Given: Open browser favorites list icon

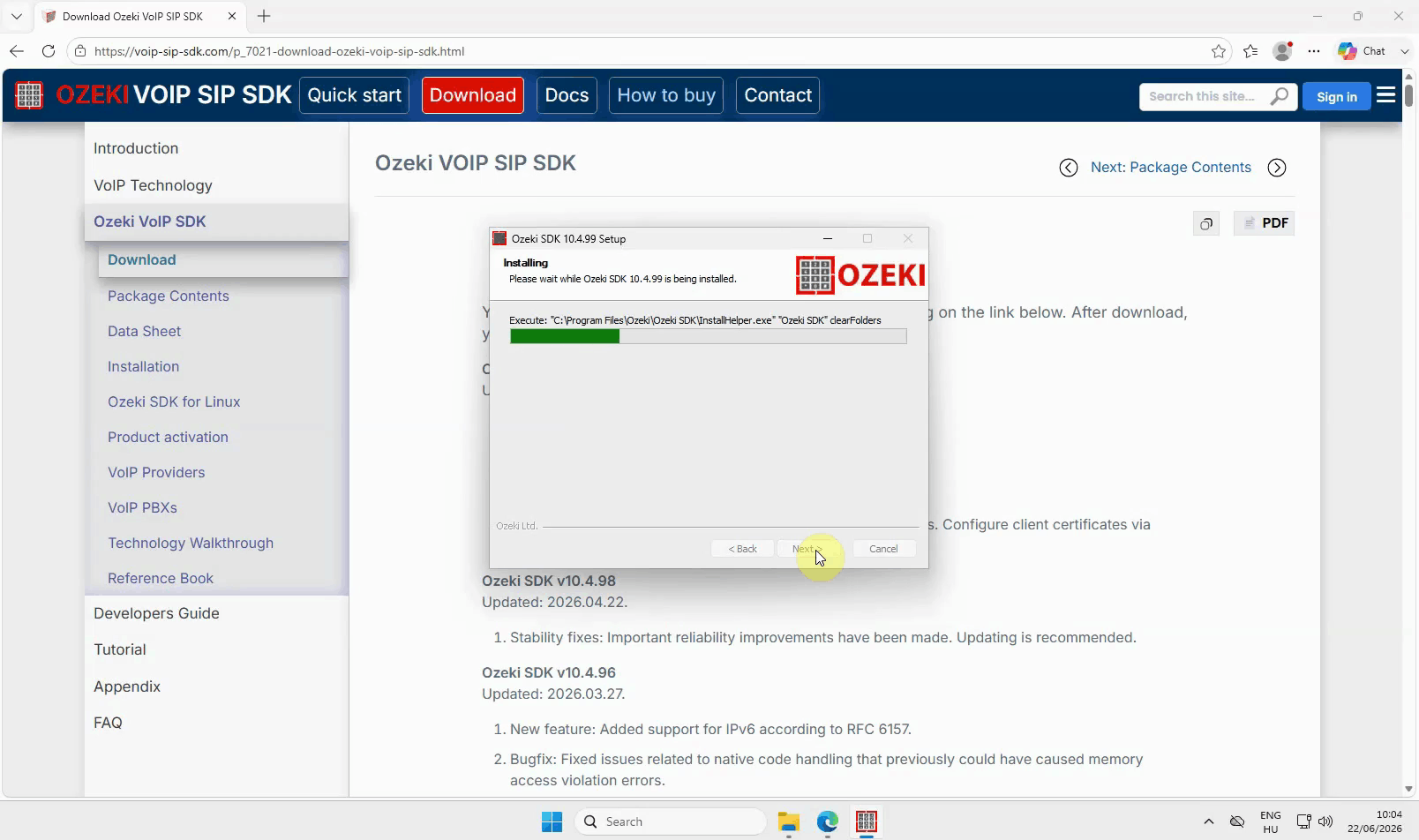Looking at the screenshot, I should [1250, 51].
